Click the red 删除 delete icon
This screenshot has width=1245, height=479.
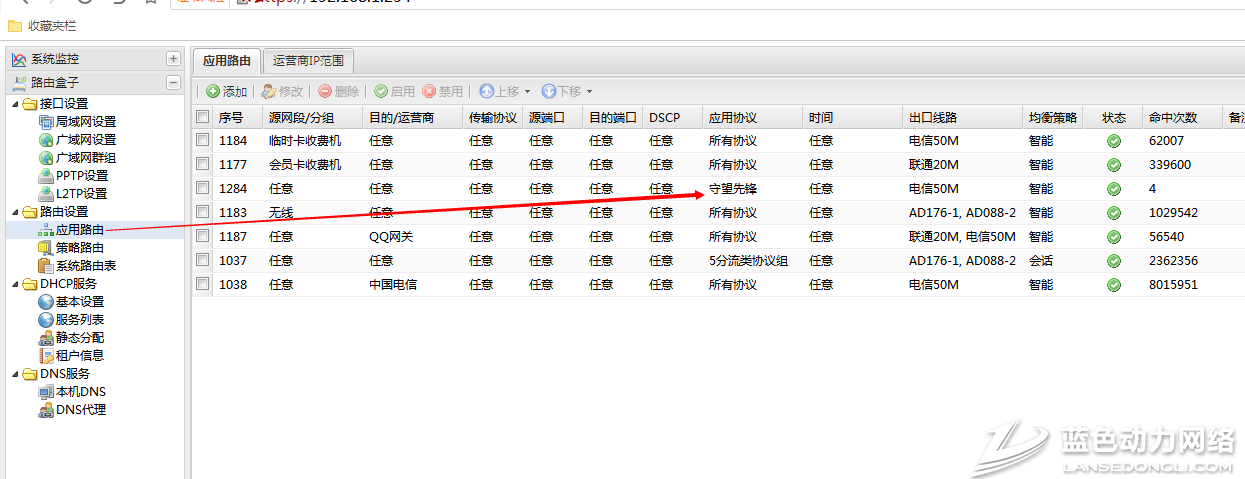click(x=325, y=91)
